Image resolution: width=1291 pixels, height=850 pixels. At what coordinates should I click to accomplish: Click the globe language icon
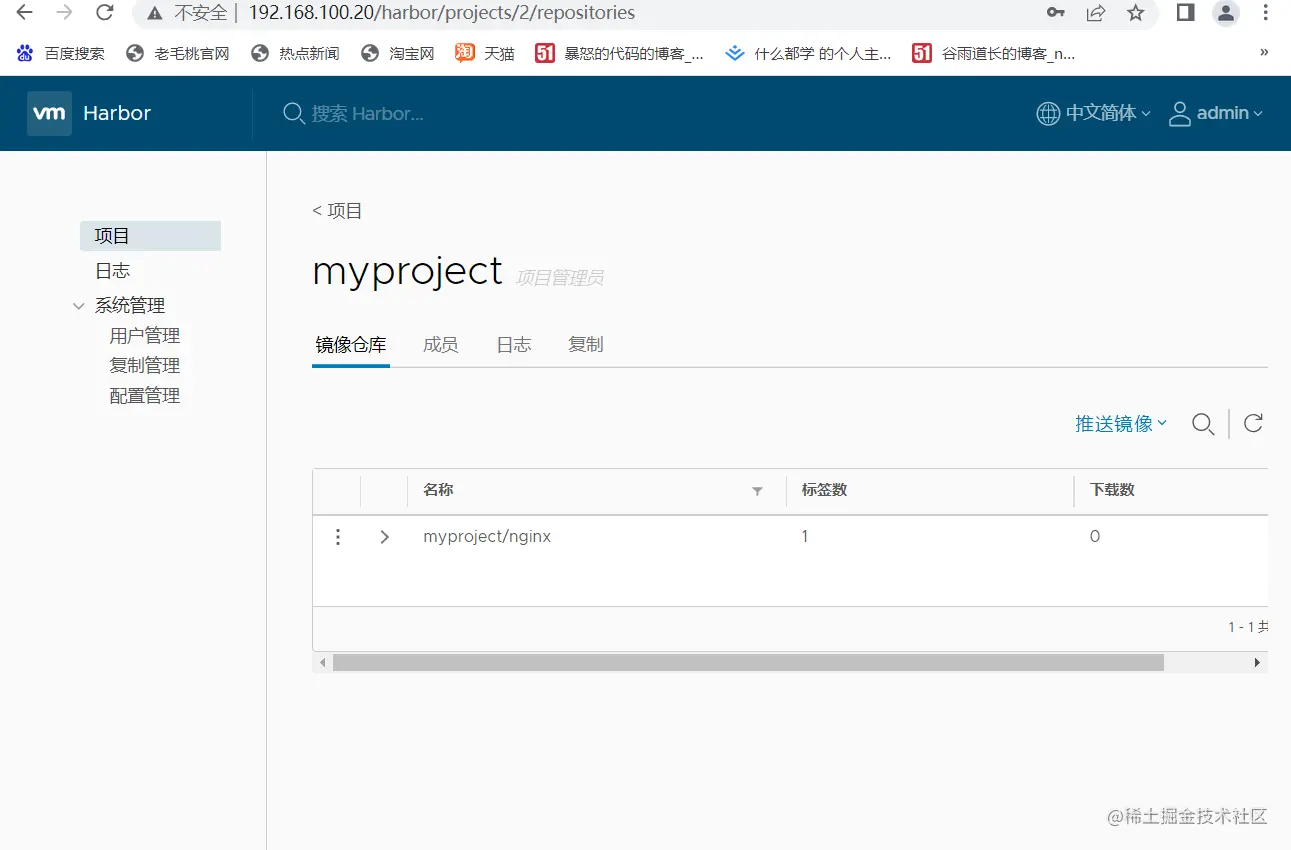[x=1047, y=114]
